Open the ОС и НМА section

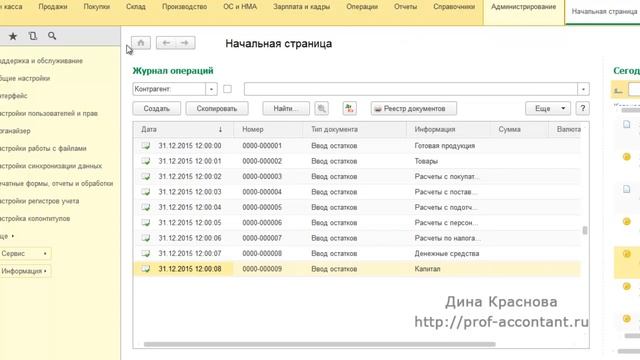[240, 7]
